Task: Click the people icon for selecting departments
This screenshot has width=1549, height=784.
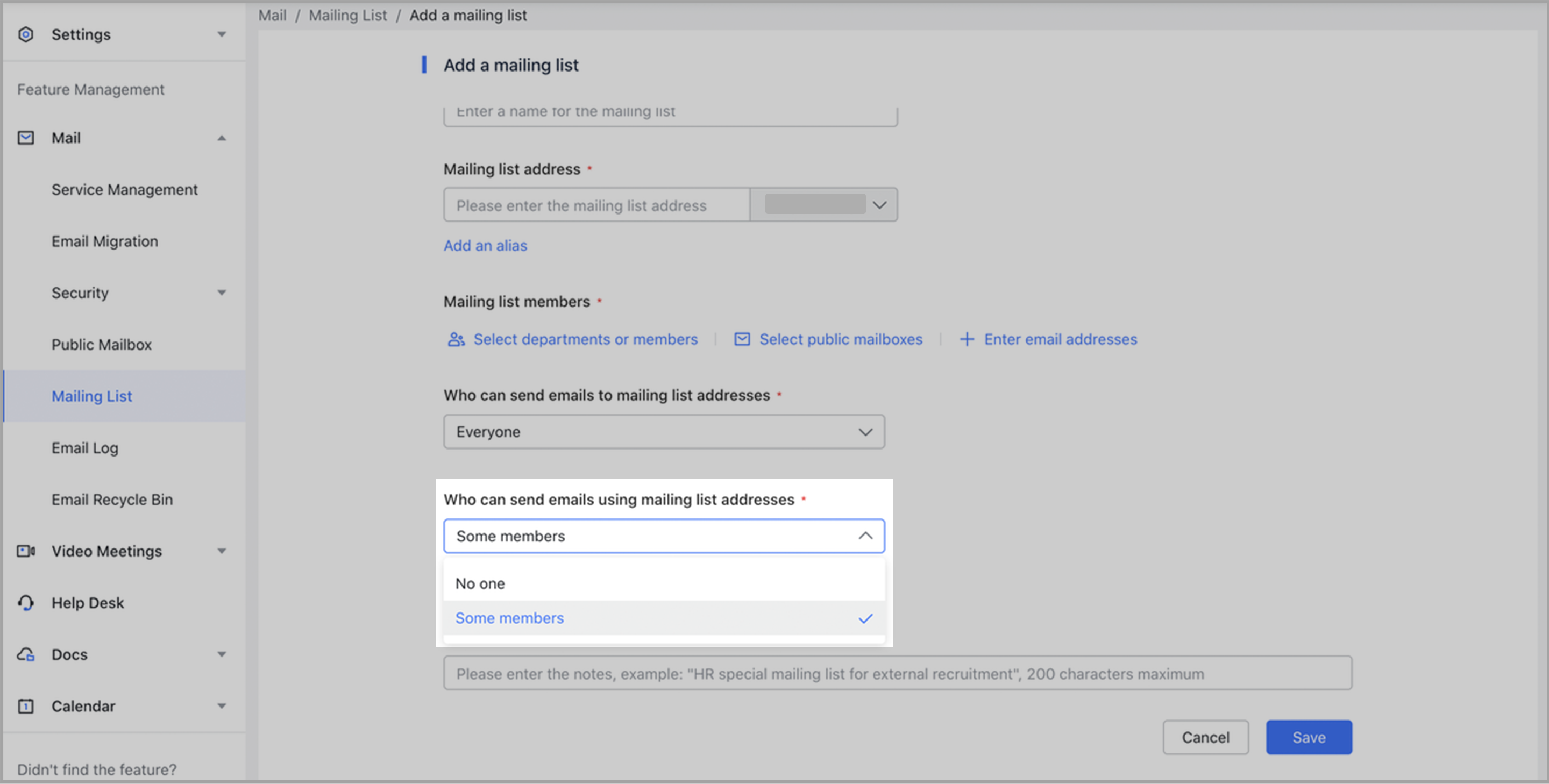Action: [x=457, y=339]
